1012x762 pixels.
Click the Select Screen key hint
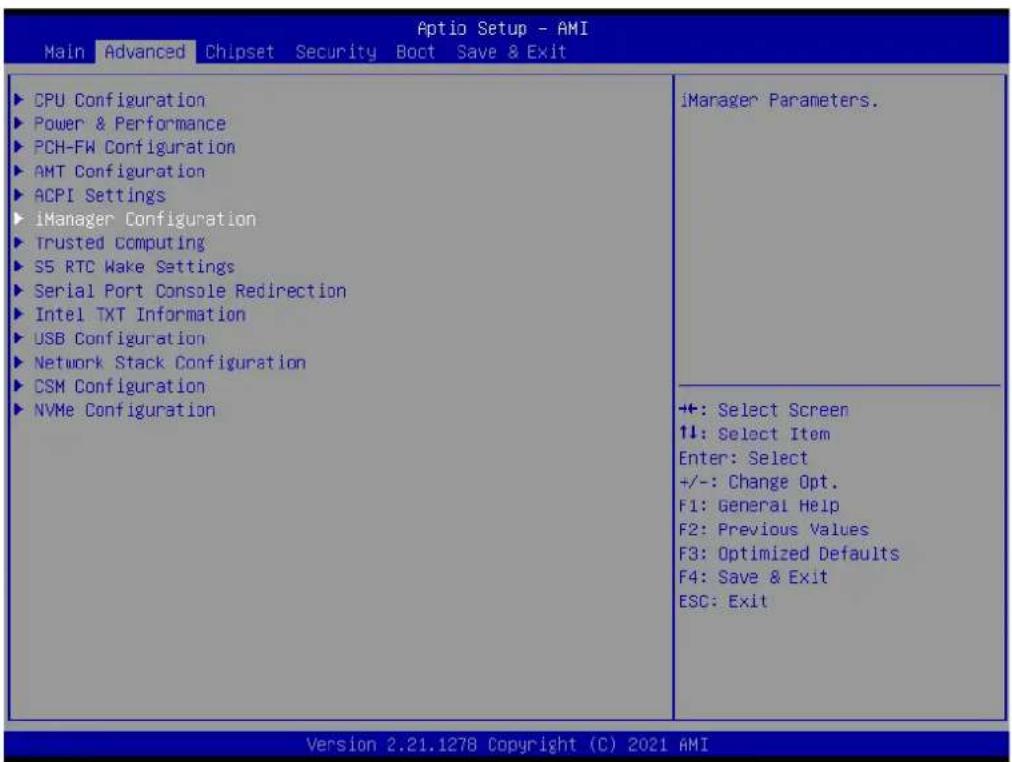pos(764,410)
